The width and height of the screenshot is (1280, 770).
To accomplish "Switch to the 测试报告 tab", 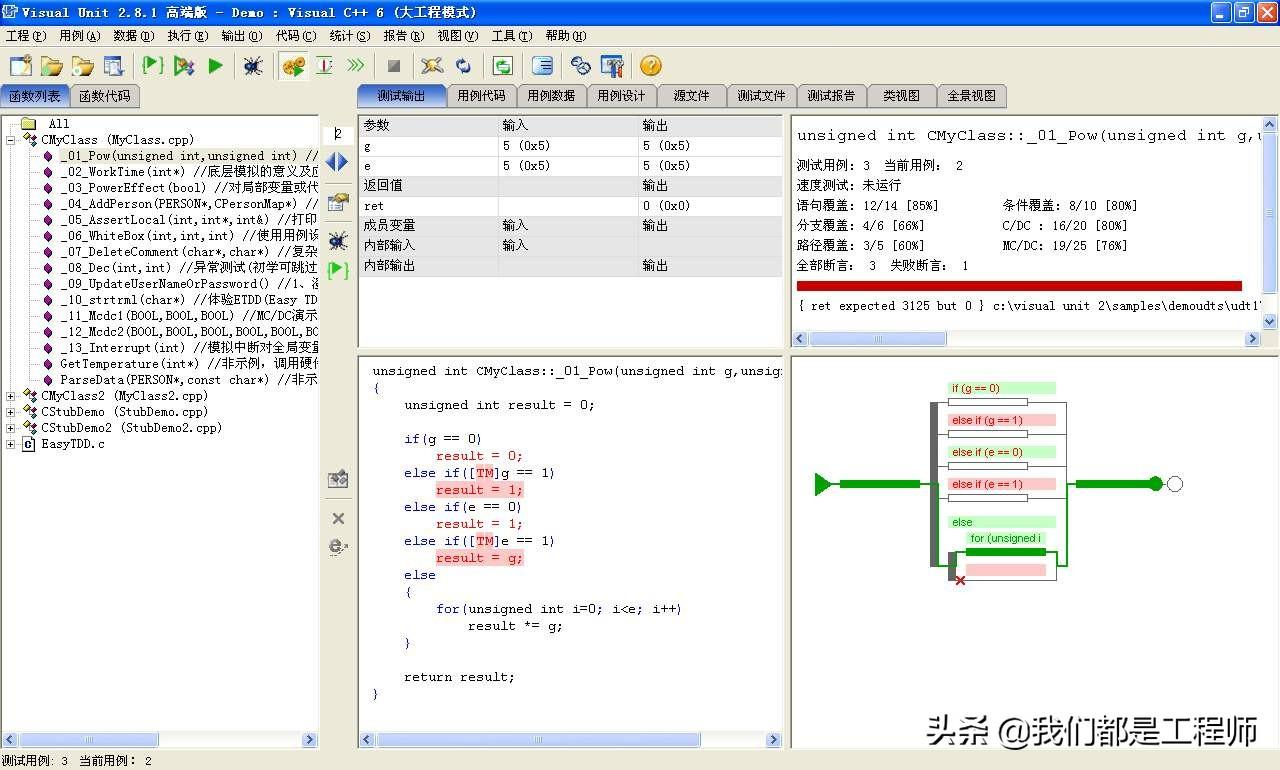I will click(831, 96).
